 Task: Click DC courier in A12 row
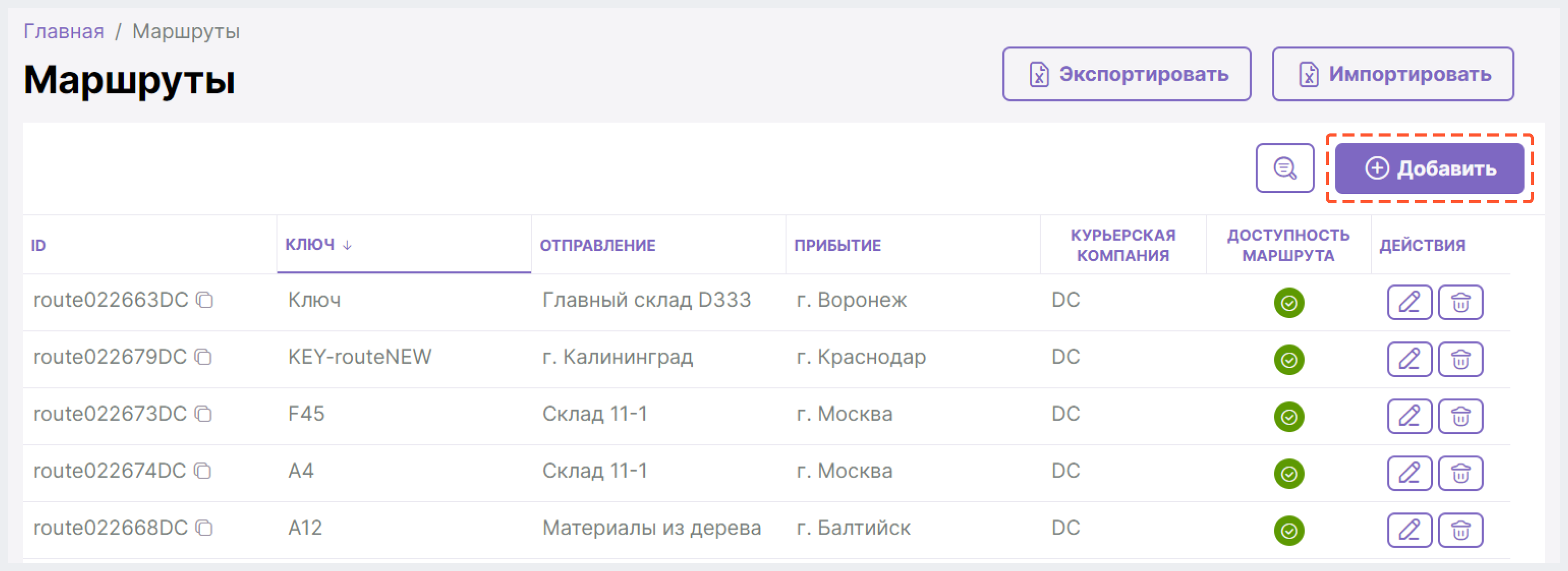coord(1066,528)
